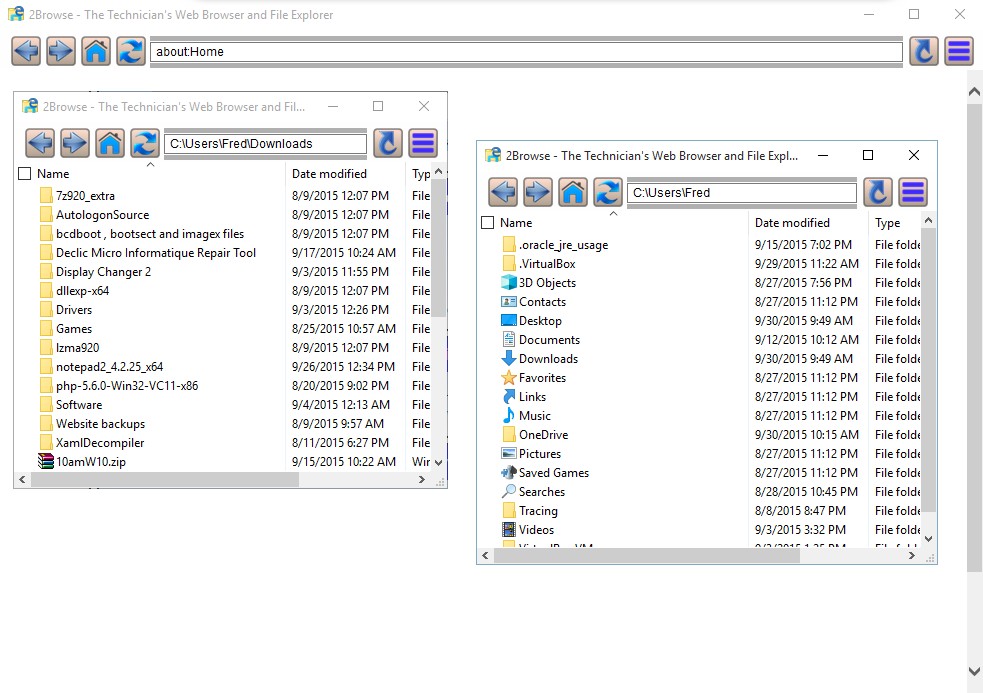983x693 pixels.
Task: Click the Forward arrow in the main toolbar
Action: click(61, 51)
